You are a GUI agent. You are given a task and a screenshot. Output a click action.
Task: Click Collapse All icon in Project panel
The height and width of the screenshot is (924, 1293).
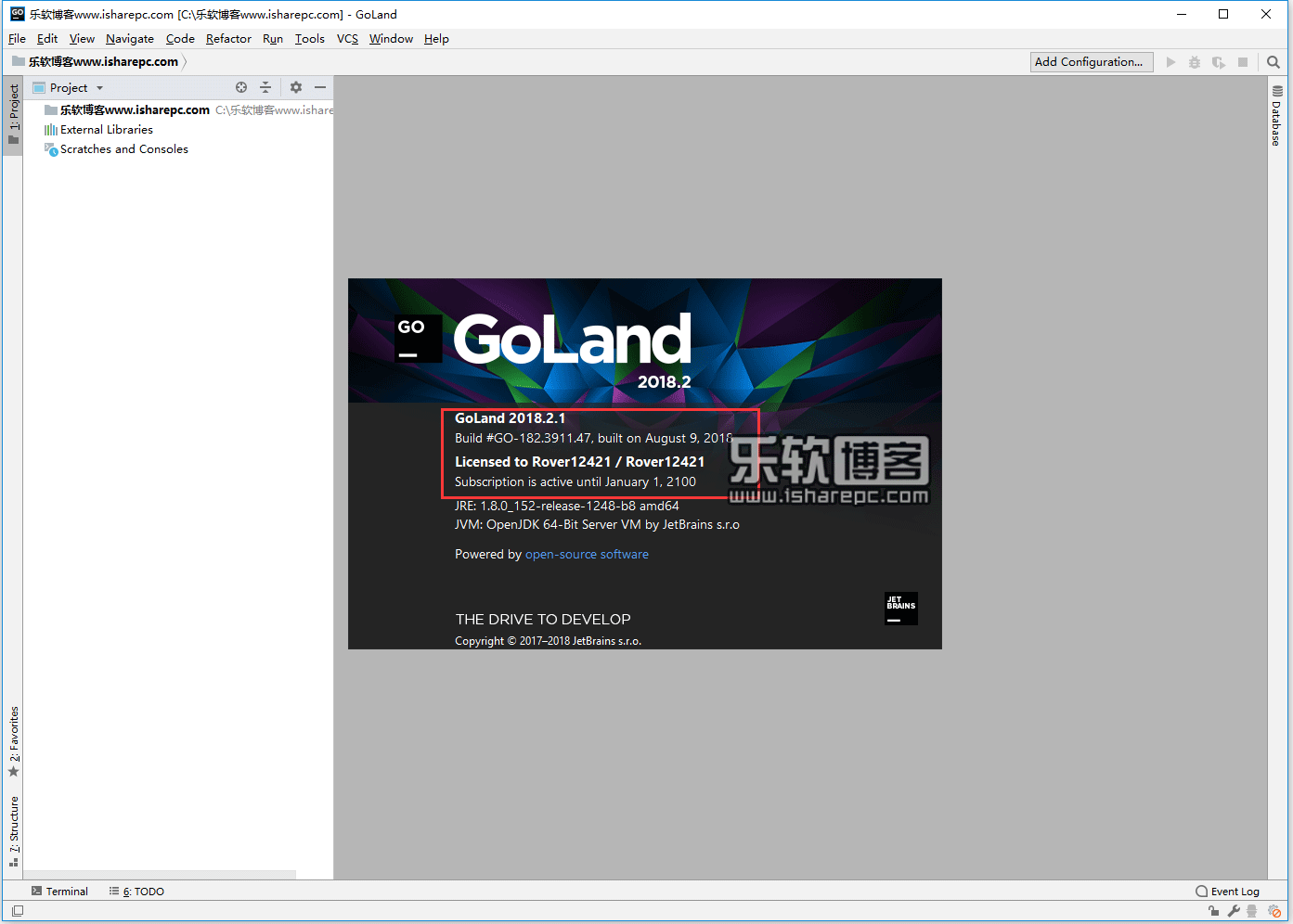coord(265,87)
